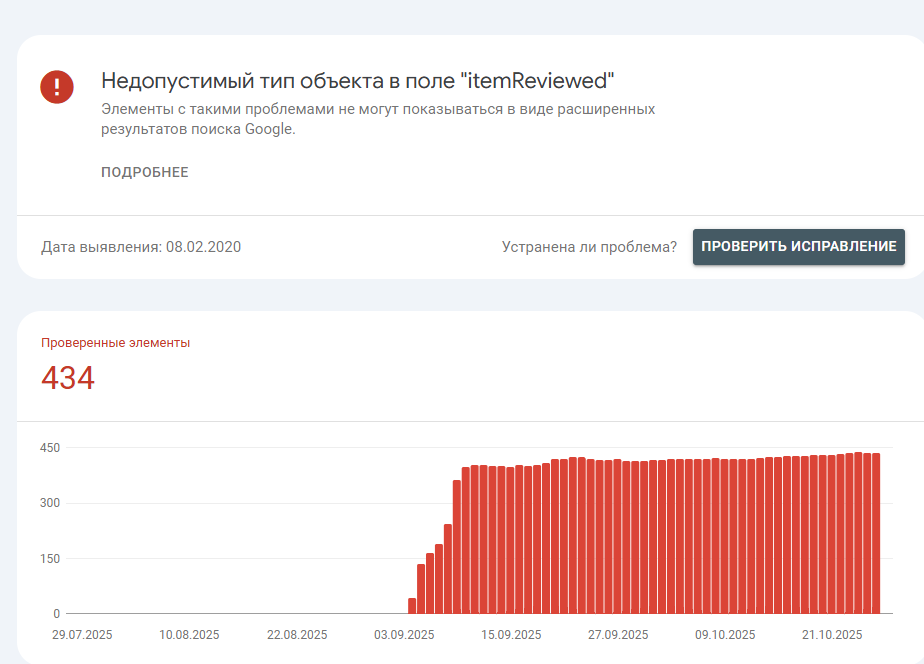Click the error title mentioning itemReviewed
Screen dimensions: 924x664
click(x=358, y=80)
